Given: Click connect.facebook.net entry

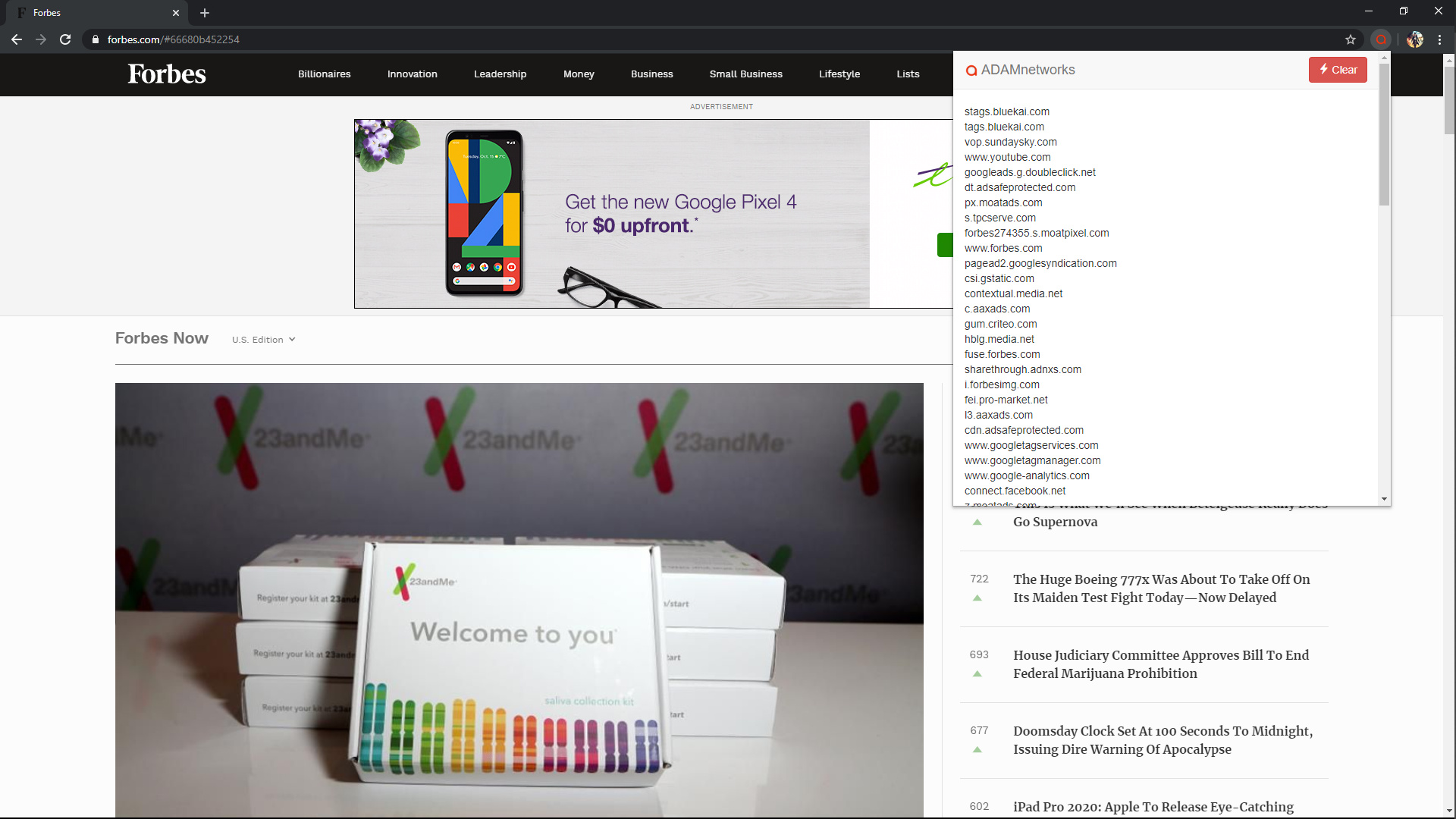Looking at the screenshot, I should pos(1015,491).
